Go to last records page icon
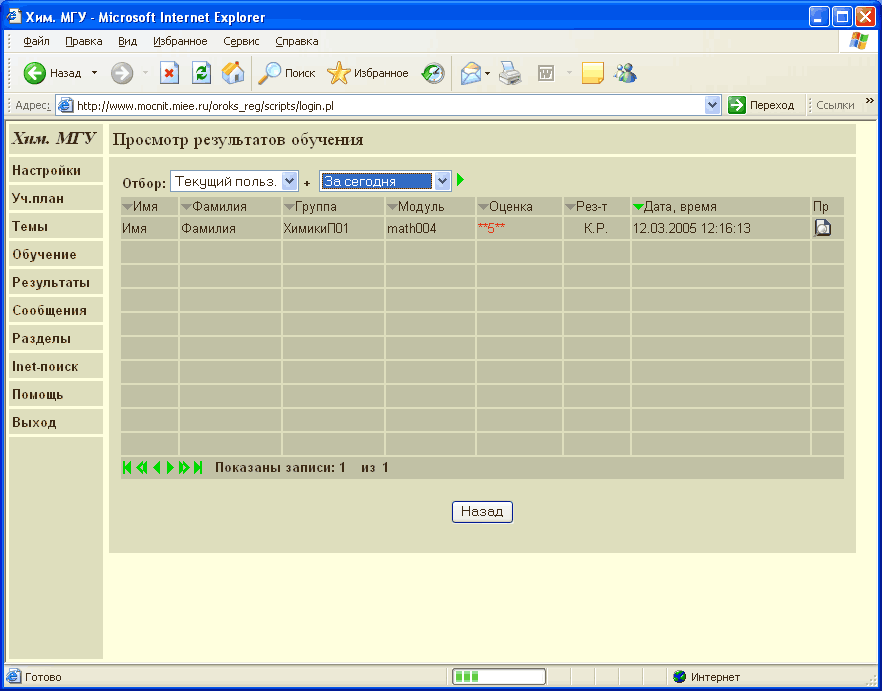 (197, 468)
